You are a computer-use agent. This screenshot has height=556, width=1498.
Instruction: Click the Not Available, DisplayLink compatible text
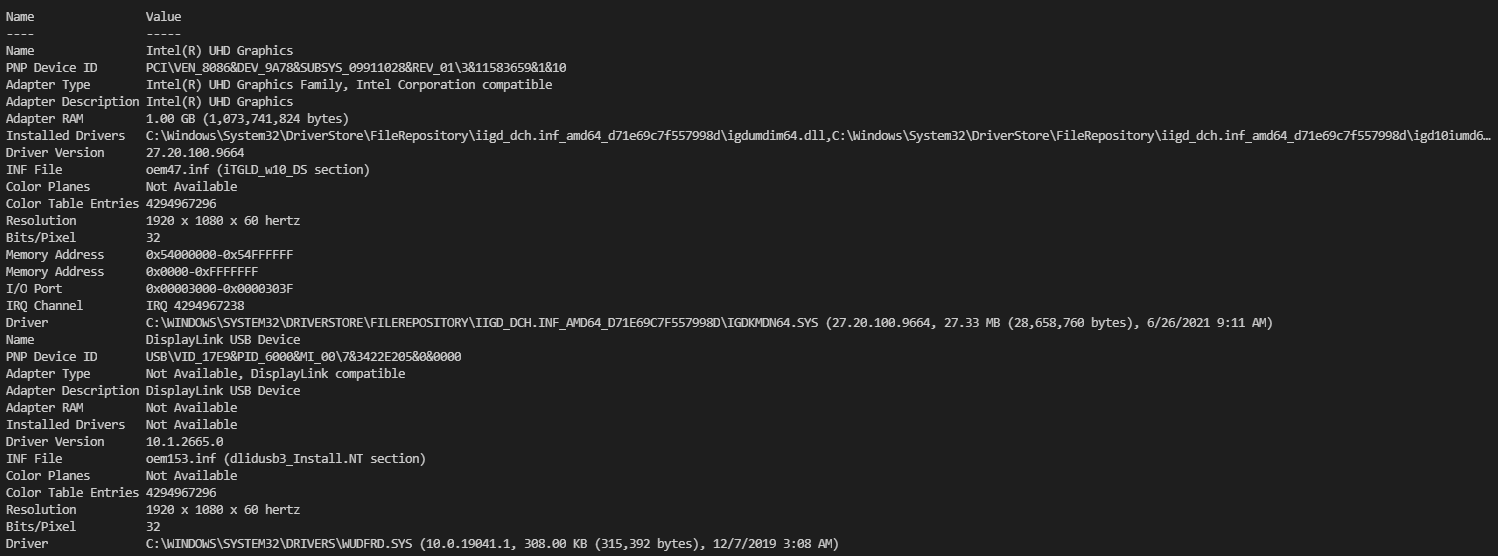275,373
